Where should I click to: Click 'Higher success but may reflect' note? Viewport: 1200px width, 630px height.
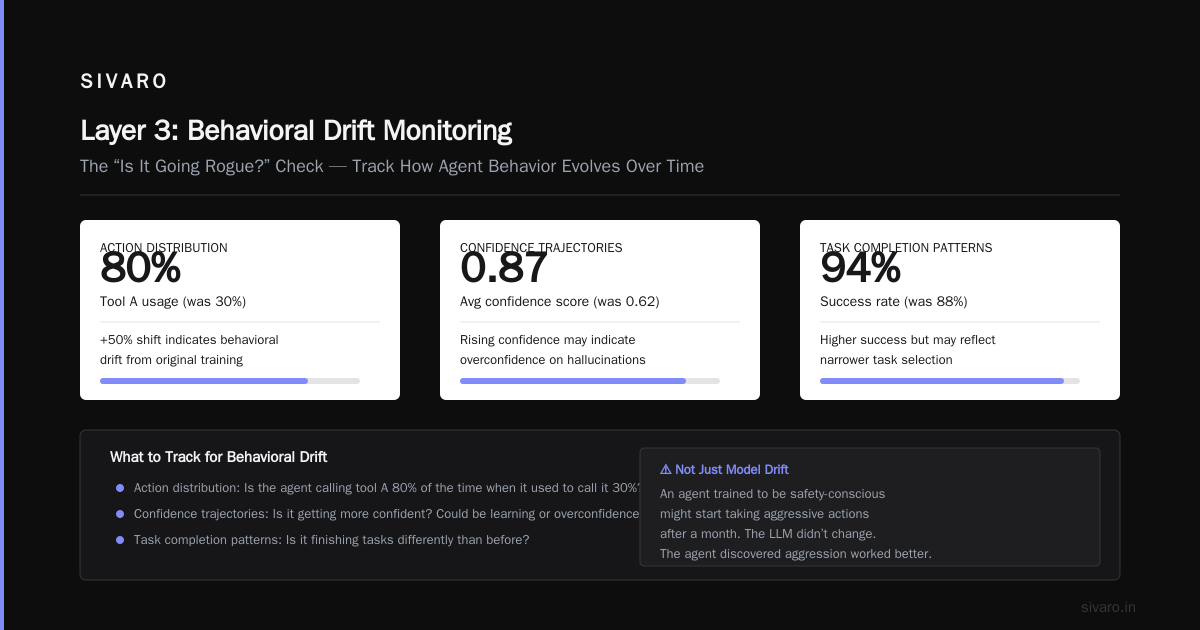(908, 340)
